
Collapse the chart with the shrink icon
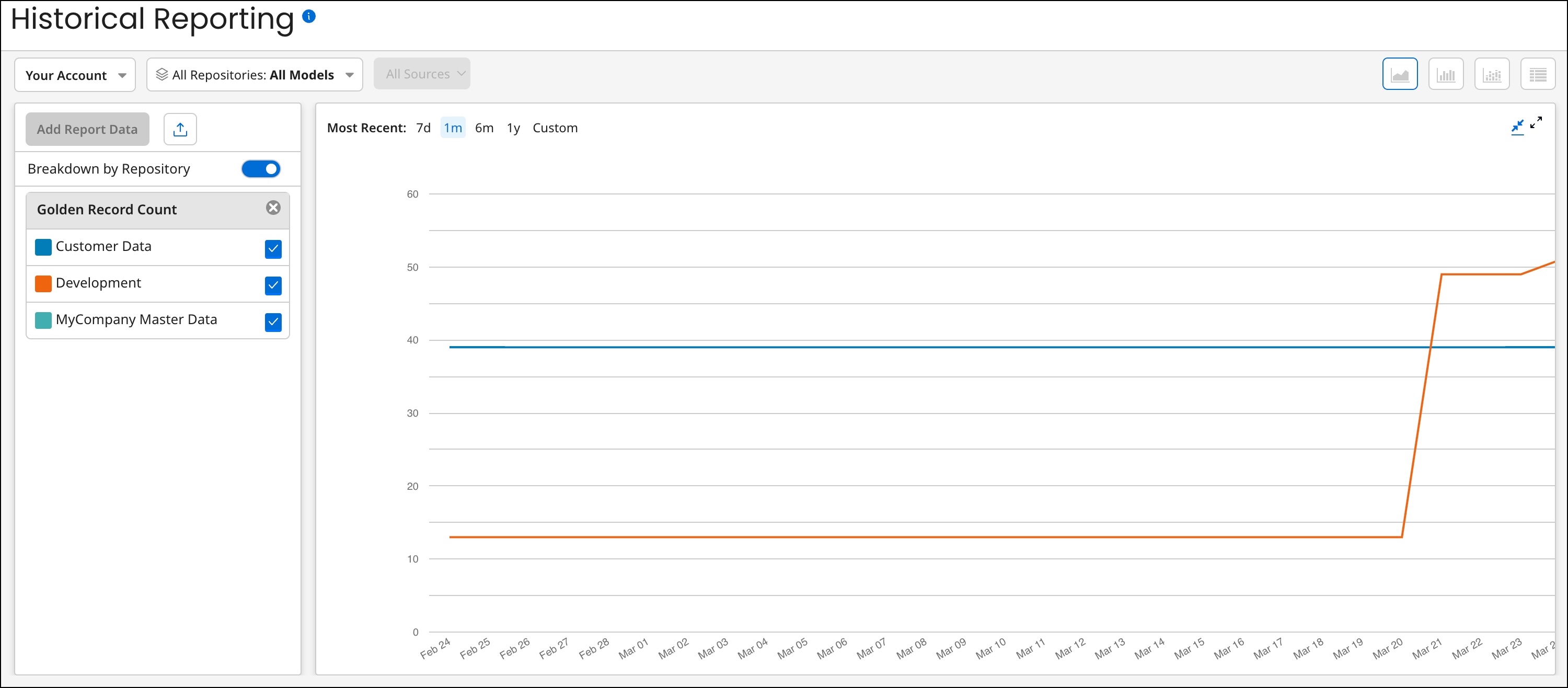(1517, 126)
